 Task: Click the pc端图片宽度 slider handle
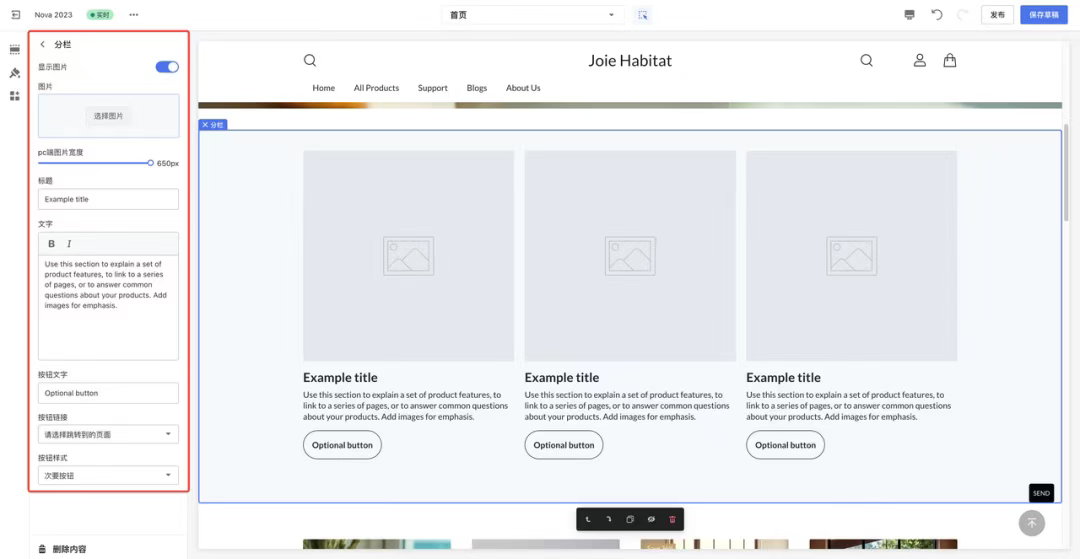pos(150,162)
